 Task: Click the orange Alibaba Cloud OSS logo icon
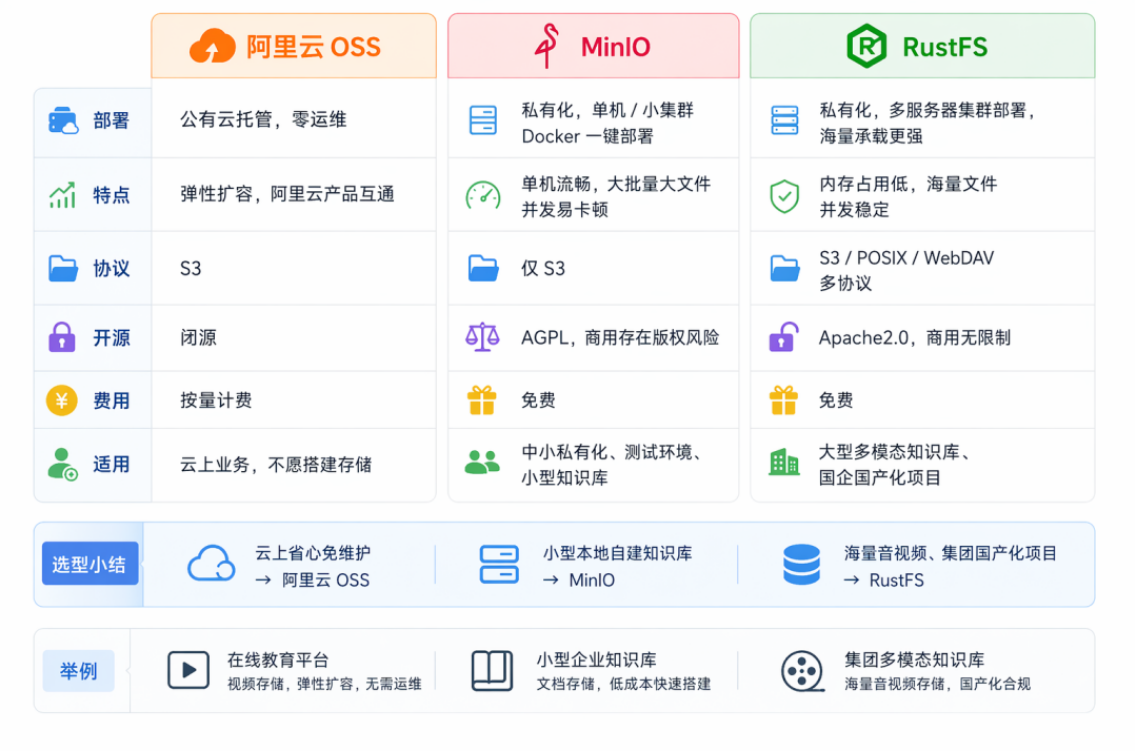[212, 46]
